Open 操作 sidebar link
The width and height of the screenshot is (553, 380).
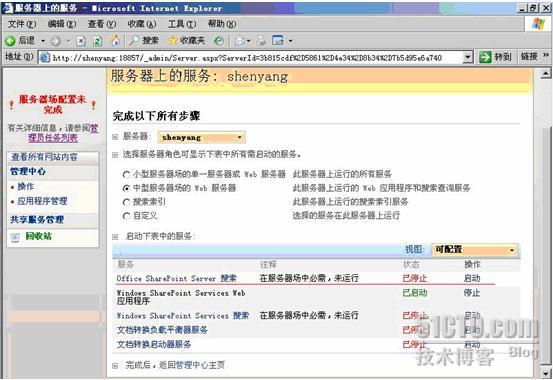26,187
